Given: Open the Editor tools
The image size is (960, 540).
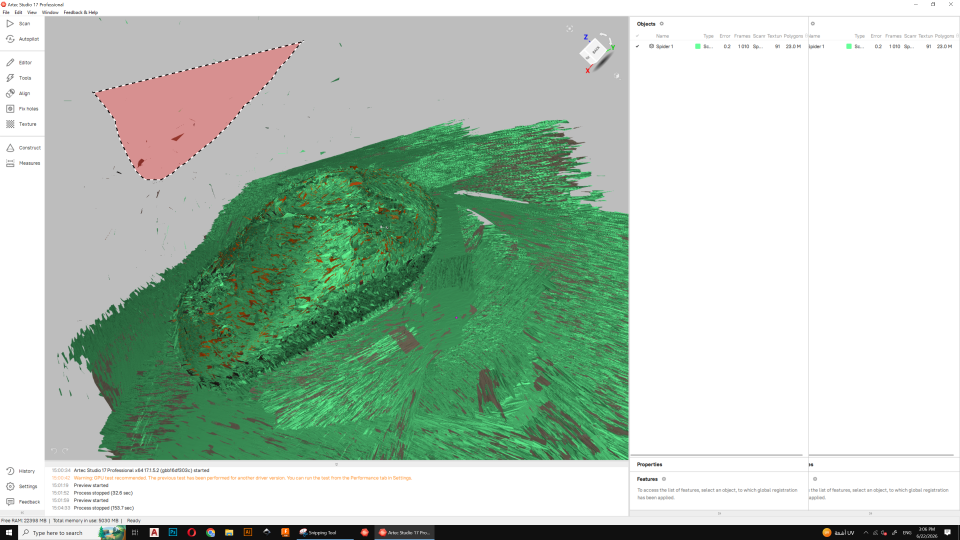Looking at the screenshot, I should pyautogui.click(x=19, y=62).
